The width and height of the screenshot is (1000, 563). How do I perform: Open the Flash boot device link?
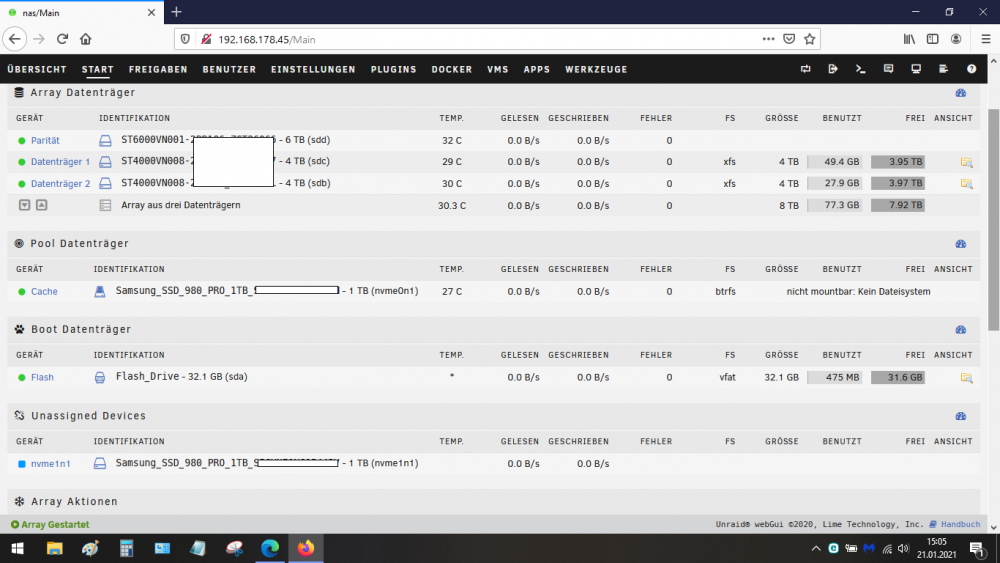42,377
